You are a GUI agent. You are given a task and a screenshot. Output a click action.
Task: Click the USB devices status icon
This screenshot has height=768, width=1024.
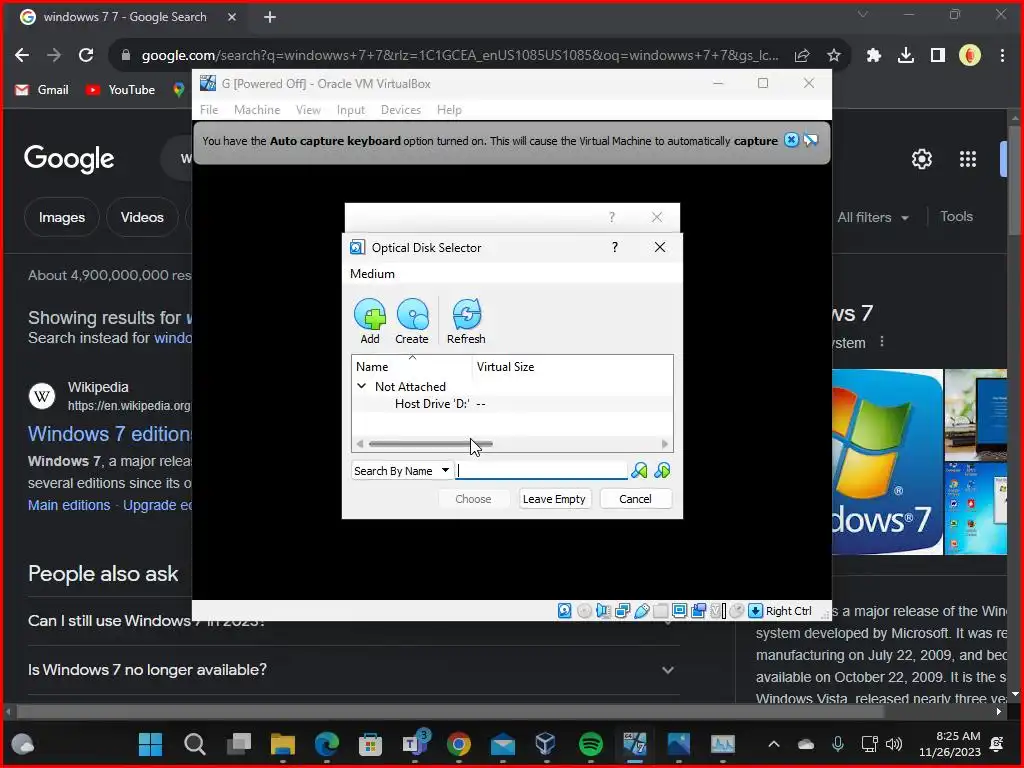click(641, 611)
